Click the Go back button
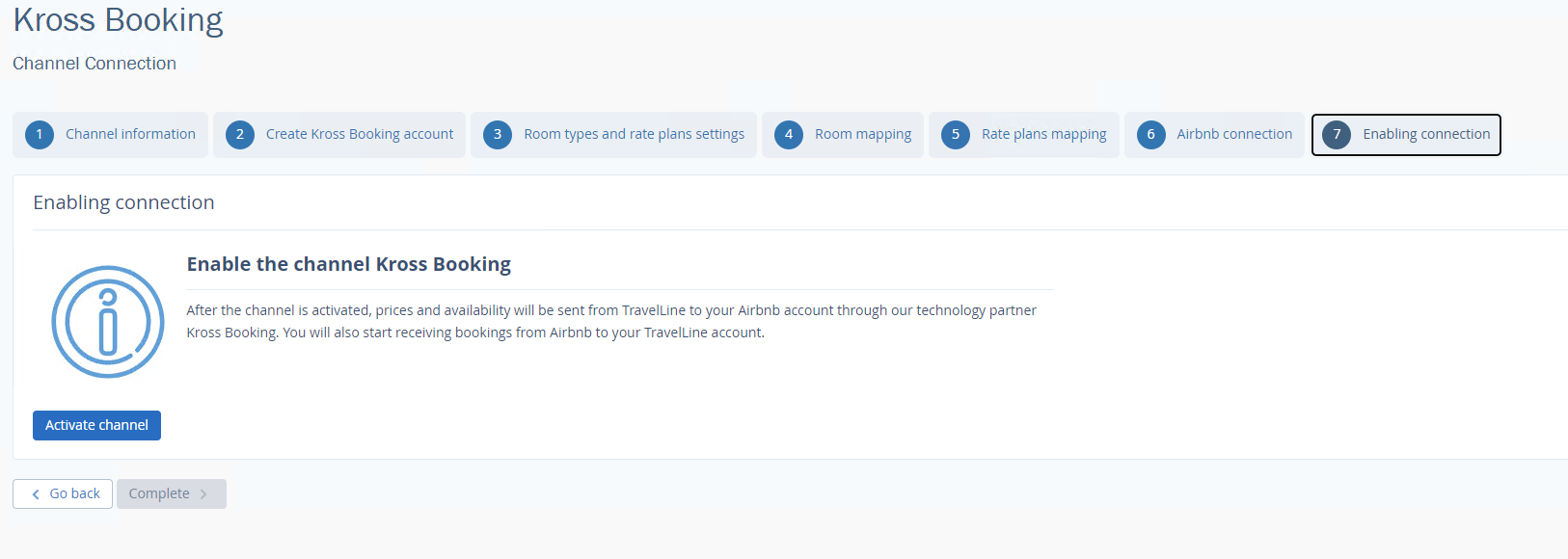The width and height of the screenshot is (1568, 559). [x=63, y=493]
